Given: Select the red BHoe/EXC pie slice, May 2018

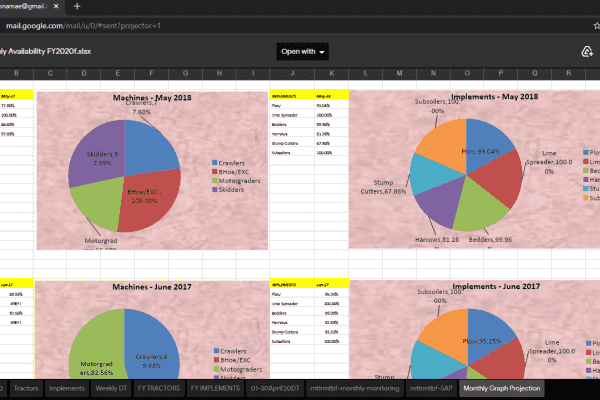Looking at the screenshot, I should [x=151, y=199].
